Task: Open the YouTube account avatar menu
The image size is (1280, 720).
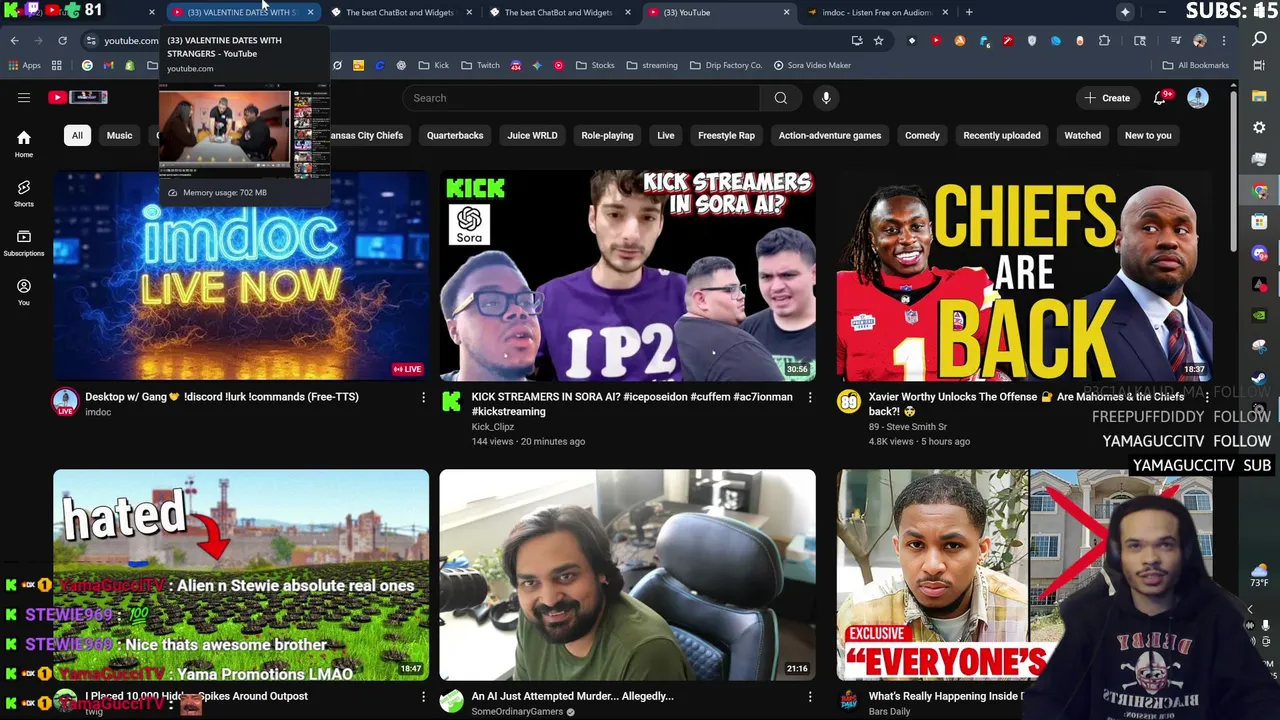Action: click(x=1198, y=98)
